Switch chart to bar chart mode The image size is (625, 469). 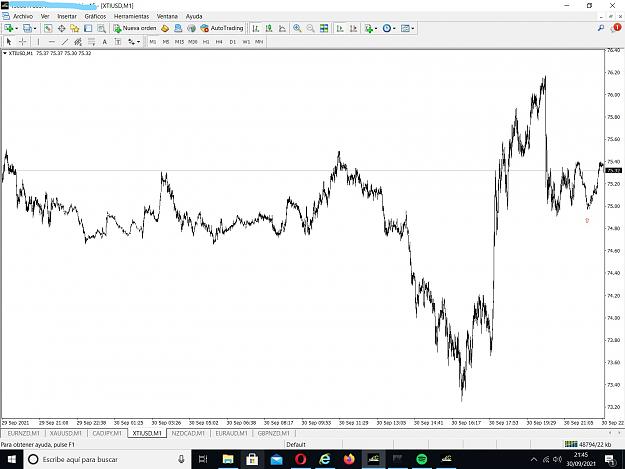[x=256, y=28]
